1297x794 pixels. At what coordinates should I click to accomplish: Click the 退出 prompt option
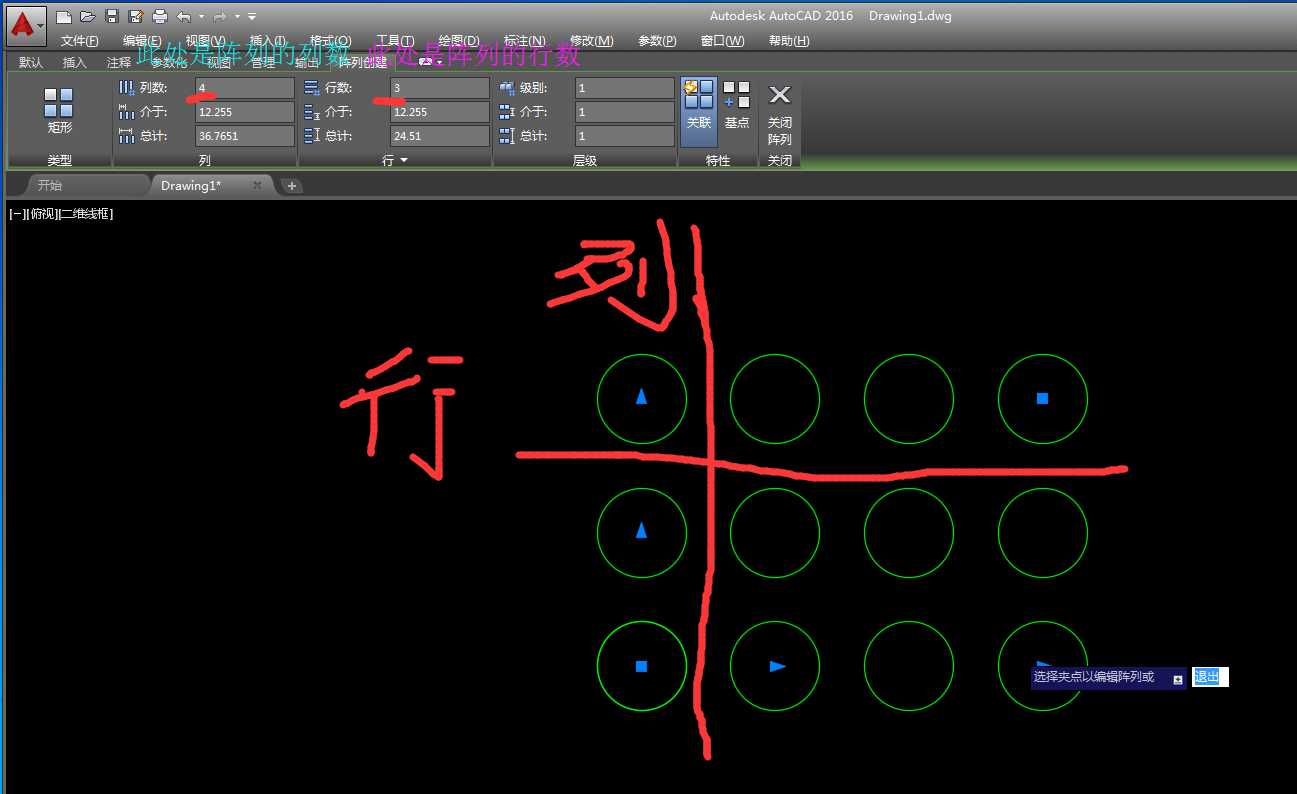(1207, 677)
